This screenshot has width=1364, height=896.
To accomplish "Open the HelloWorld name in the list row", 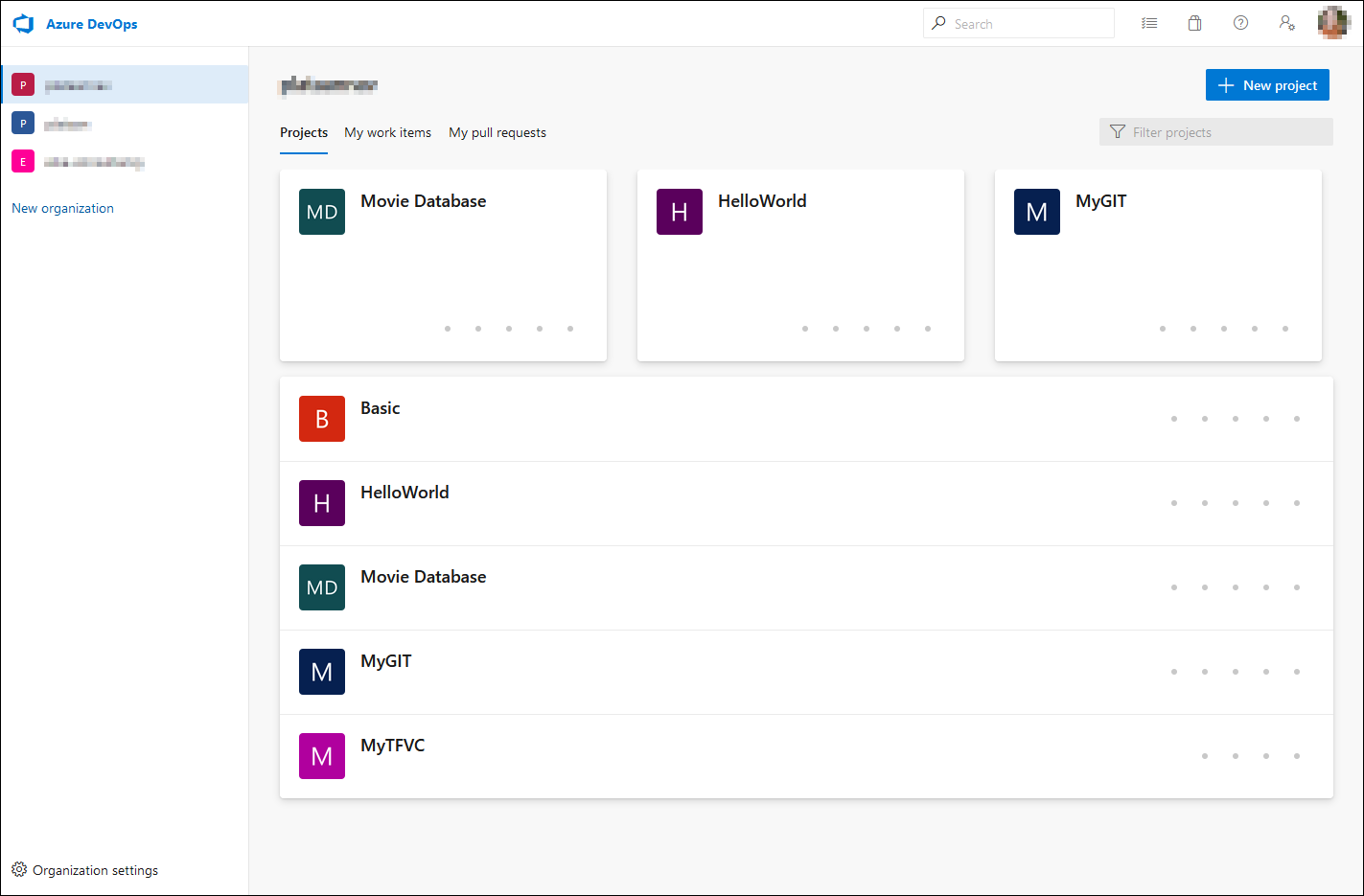I will pos(405,493).
